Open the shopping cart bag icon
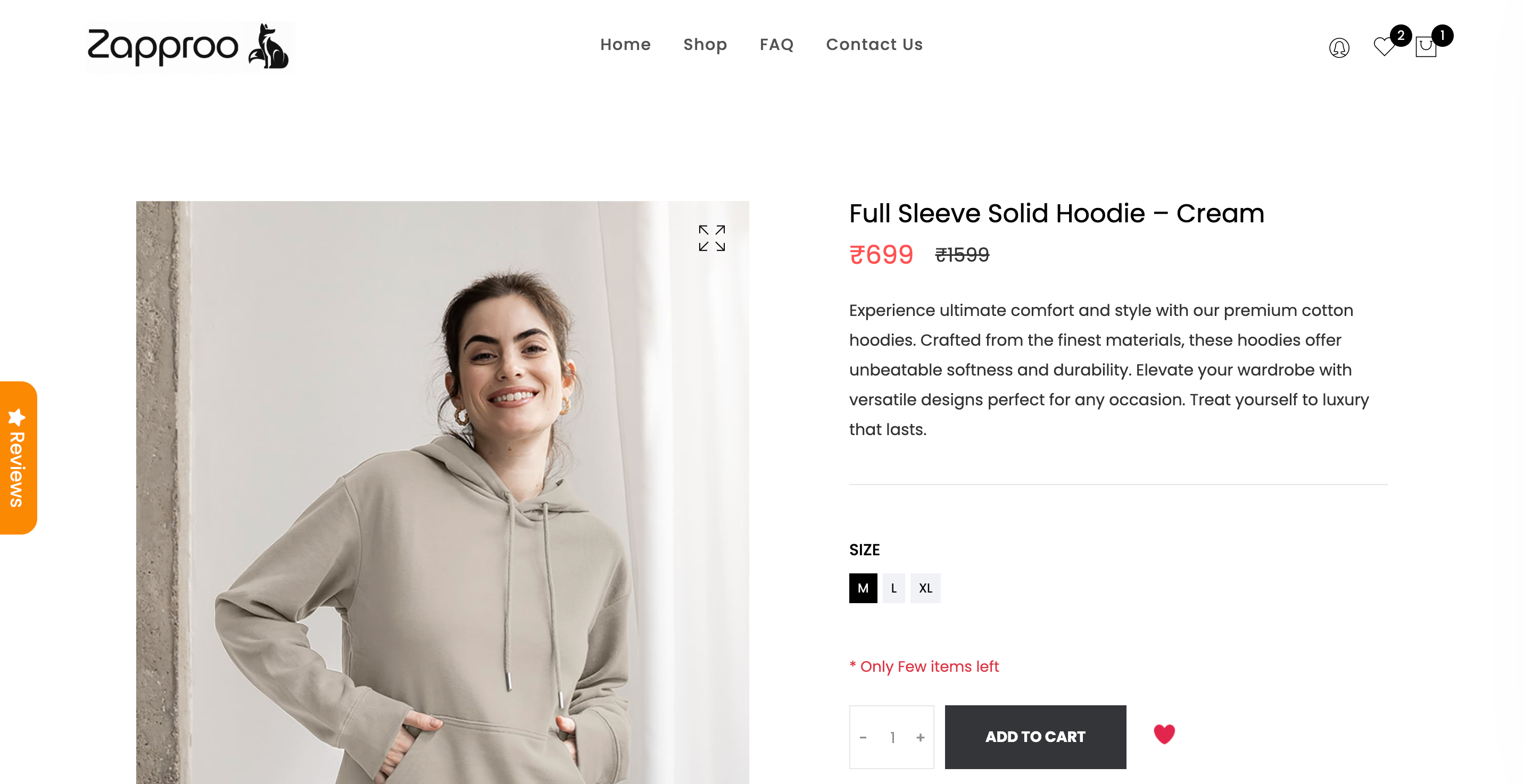 point(1426,47)
